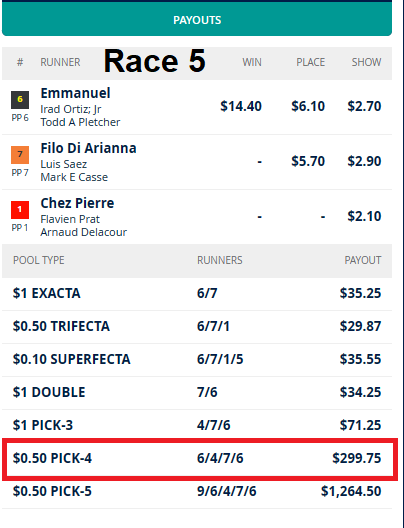The width and height of the screenshot is (404, 528).
Task: Click the PLACE column header
Action: coord(310,62)
